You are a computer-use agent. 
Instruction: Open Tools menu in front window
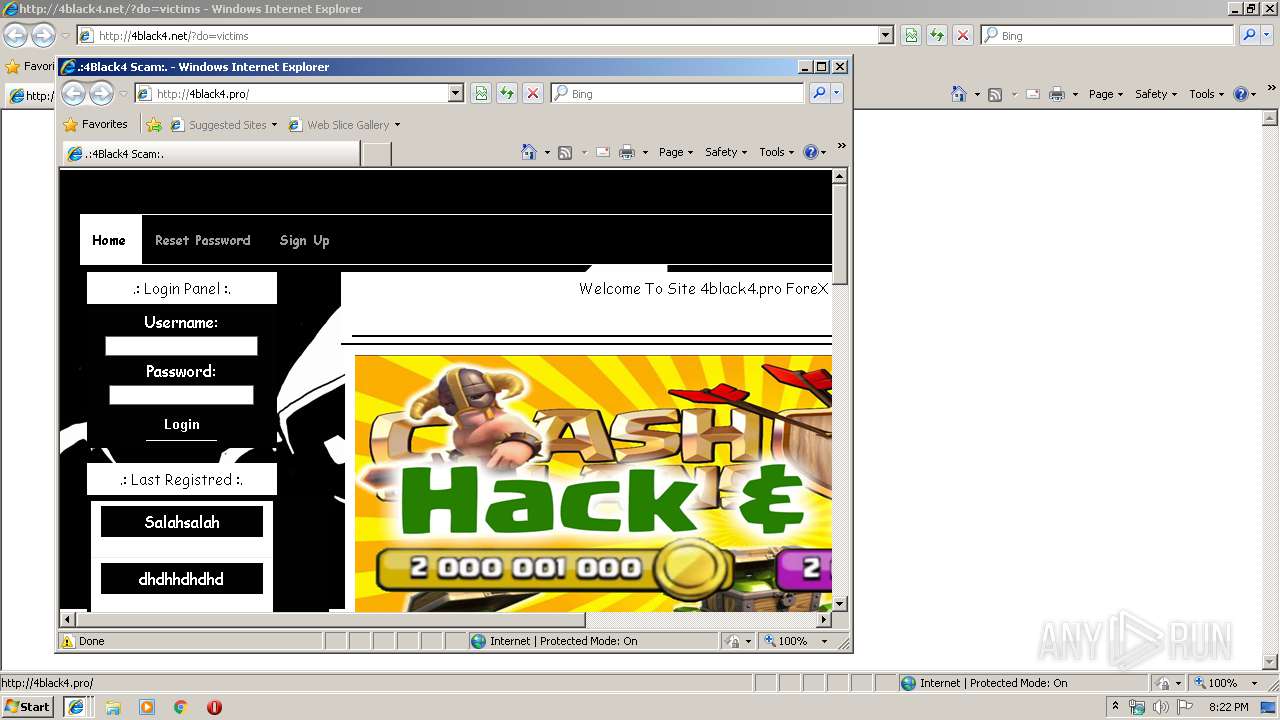776,152
